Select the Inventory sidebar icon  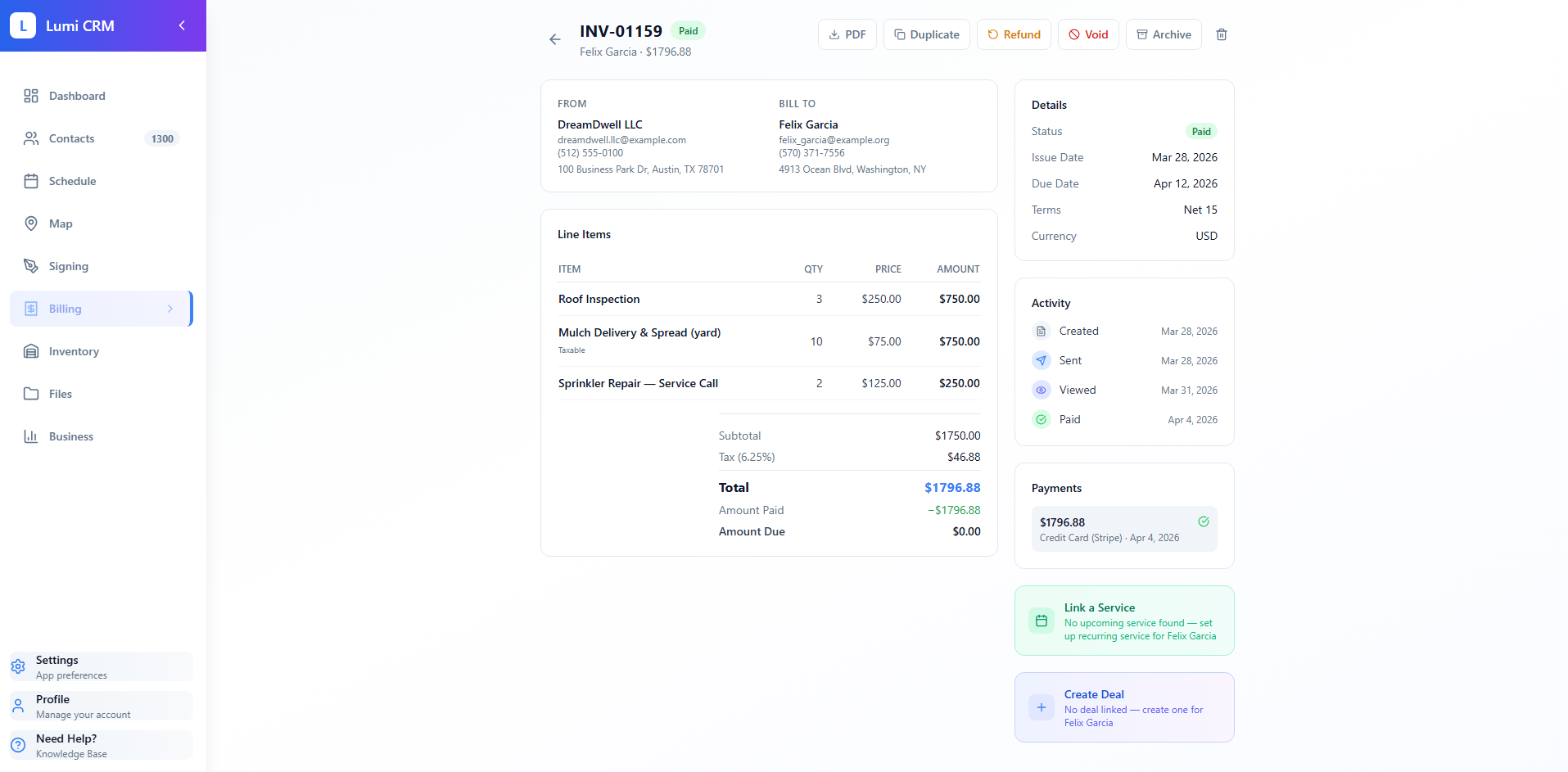tap(30, 351)
